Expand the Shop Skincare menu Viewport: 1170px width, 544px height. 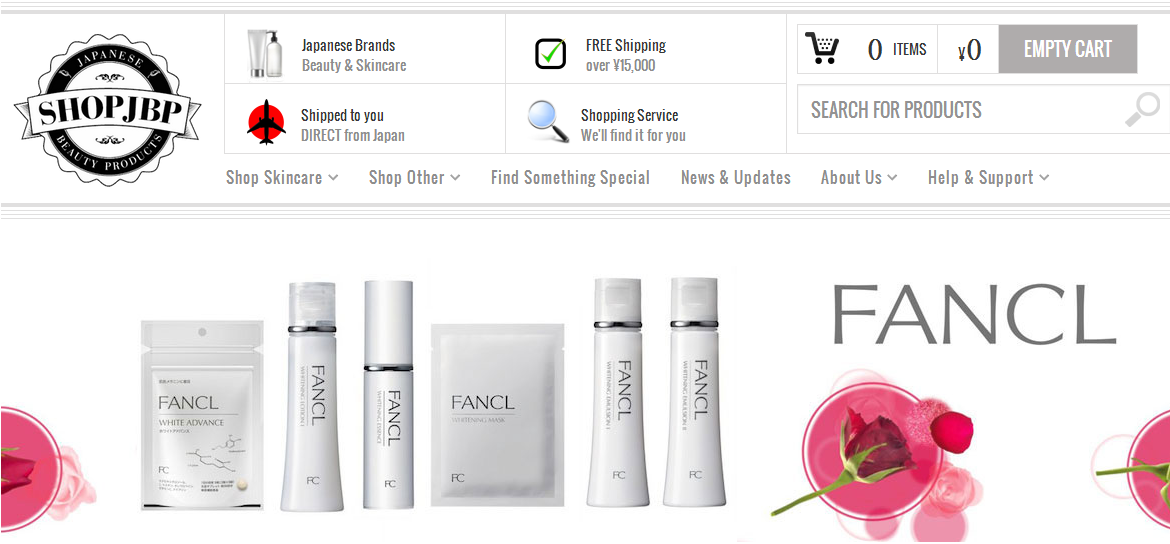pyautogui.click(x=282, y=178)
